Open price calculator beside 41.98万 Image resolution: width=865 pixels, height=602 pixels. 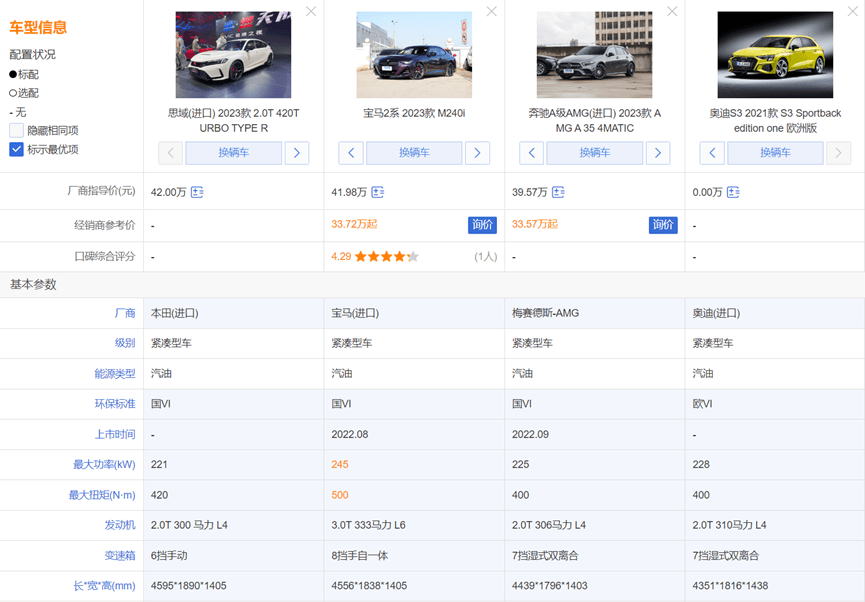378,192
